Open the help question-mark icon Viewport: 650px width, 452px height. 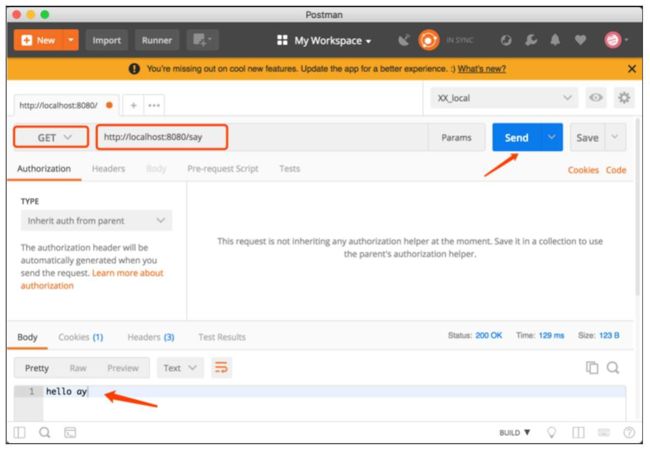(629, 433)
